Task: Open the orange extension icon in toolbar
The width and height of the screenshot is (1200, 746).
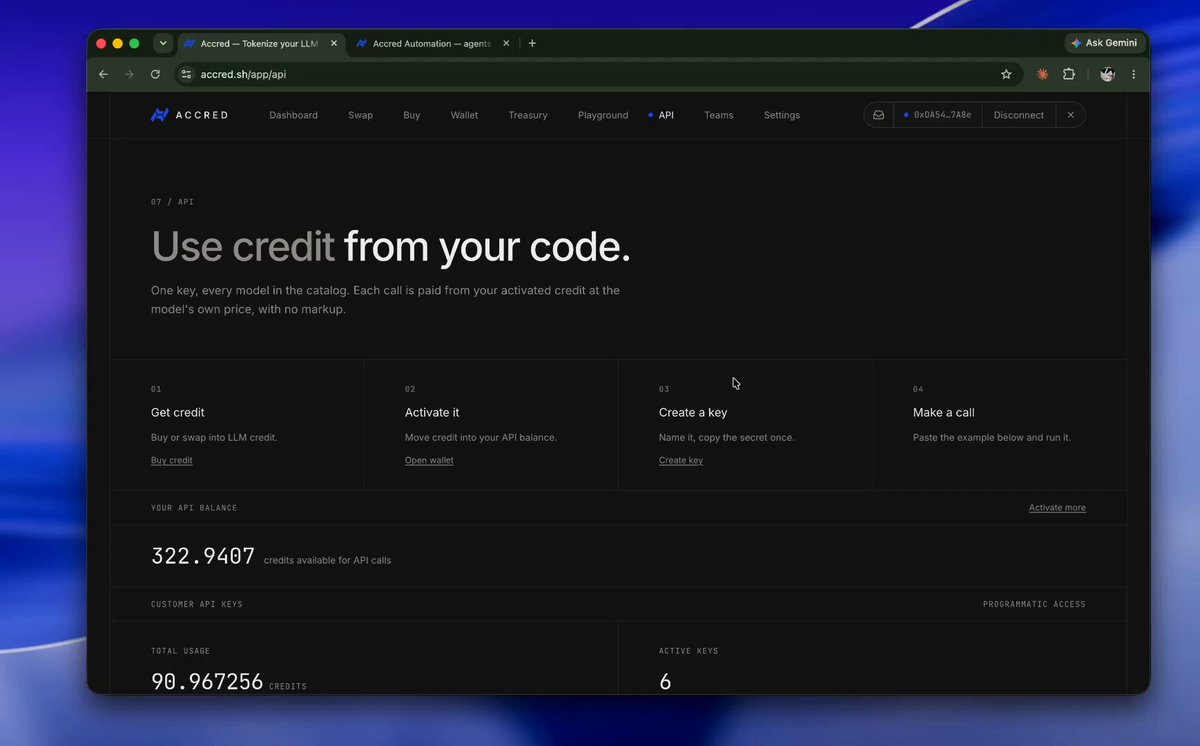Action: click(1043, 74)
